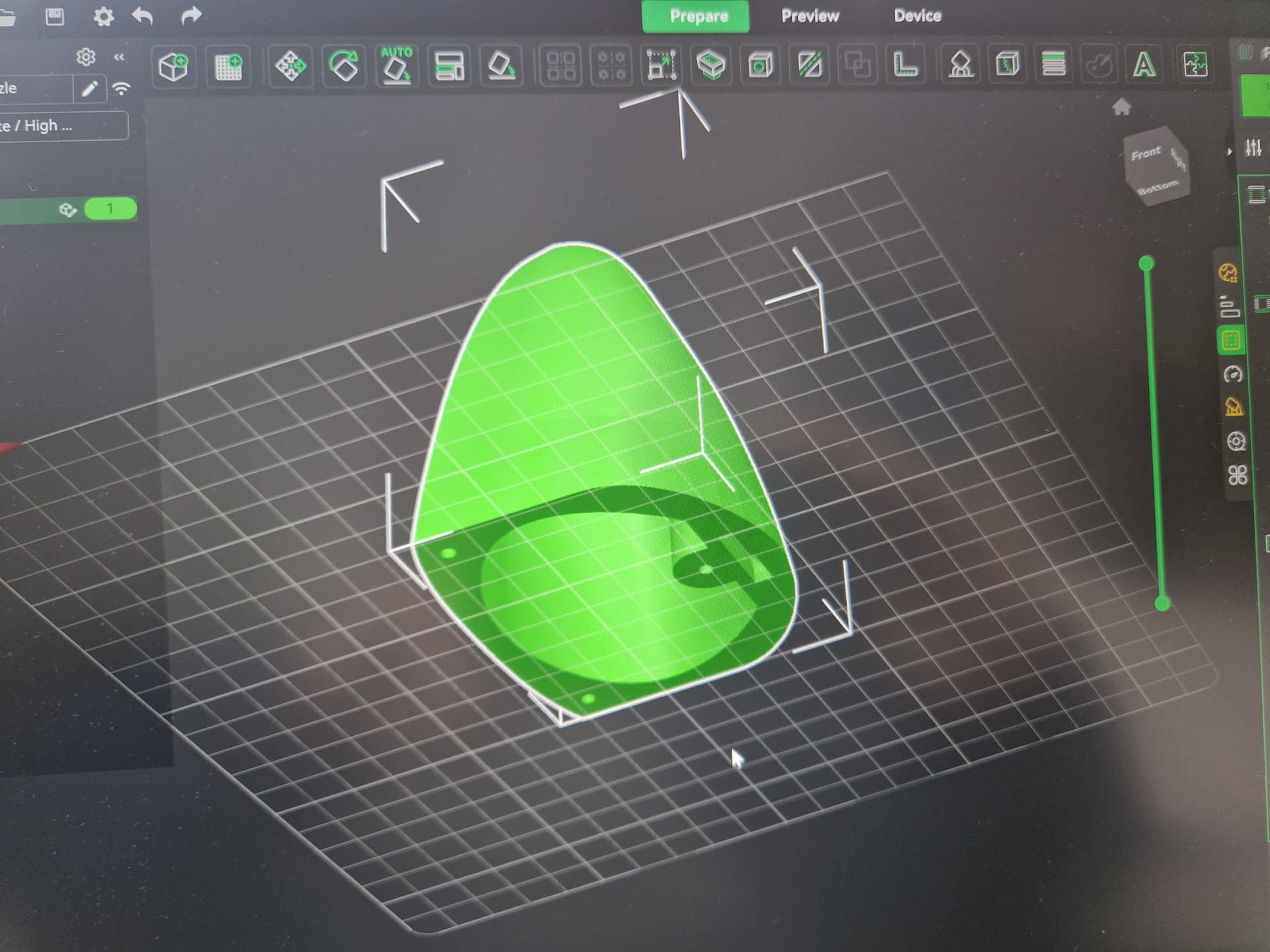
Task: Click the Home view reset button
Action: pos(1121,107)
